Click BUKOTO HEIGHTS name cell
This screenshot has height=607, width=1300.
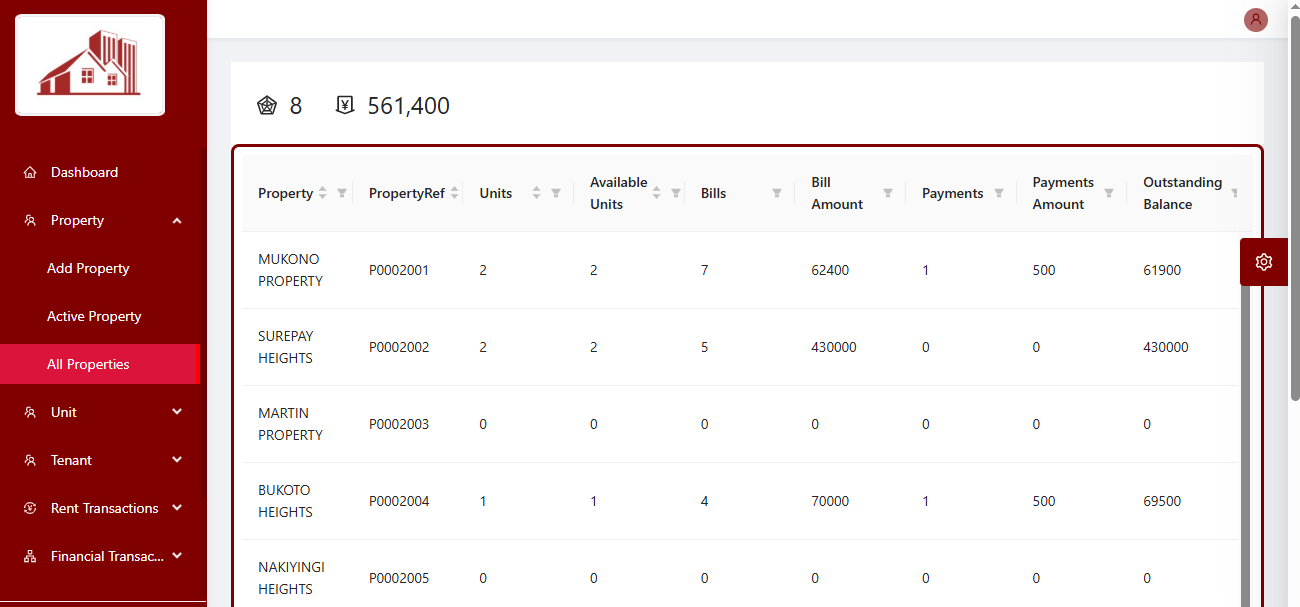click(286, 501)
